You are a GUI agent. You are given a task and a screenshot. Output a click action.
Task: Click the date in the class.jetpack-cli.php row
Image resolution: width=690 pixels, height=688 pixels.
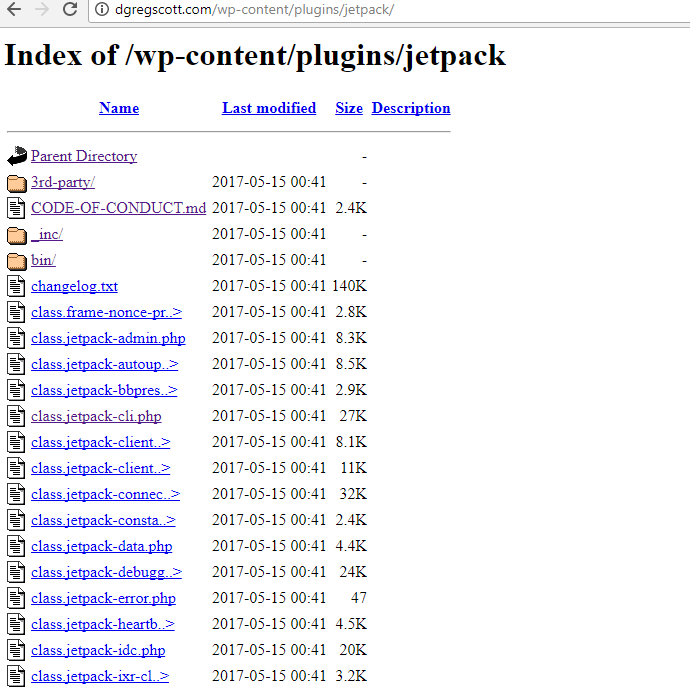(269, 416)
